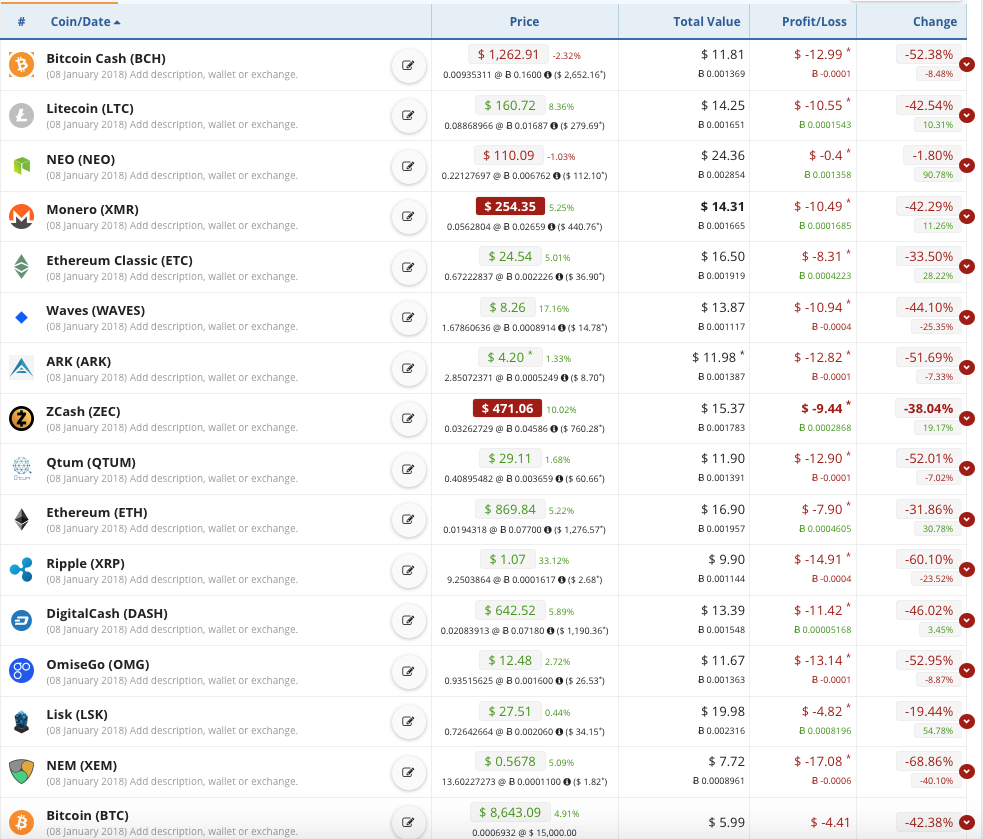Click the NEO coin logo
This screenshot has width=983, height=839.
(21, 166)
